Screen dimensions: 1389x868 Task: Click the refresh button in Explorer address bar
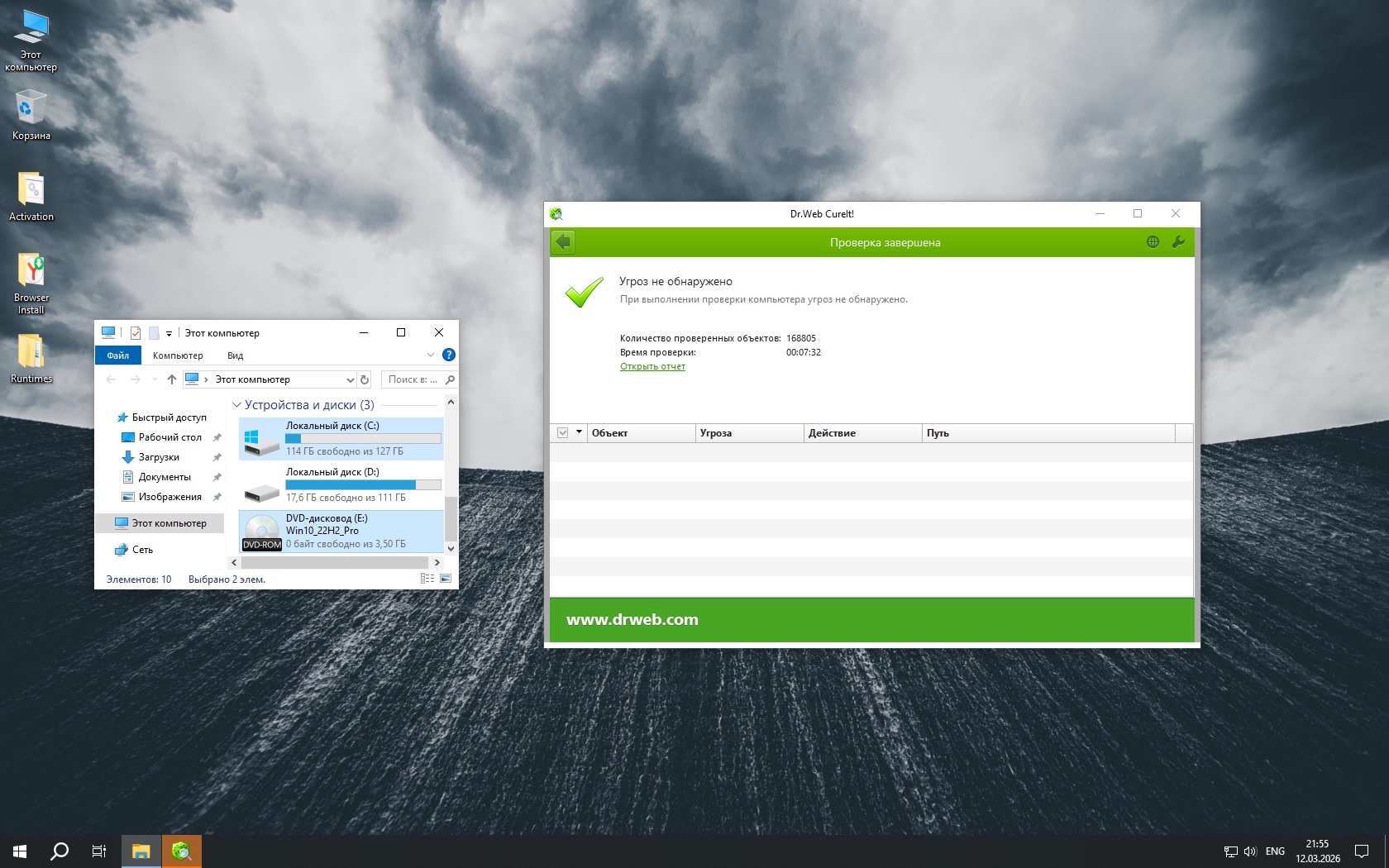point(365,379)
